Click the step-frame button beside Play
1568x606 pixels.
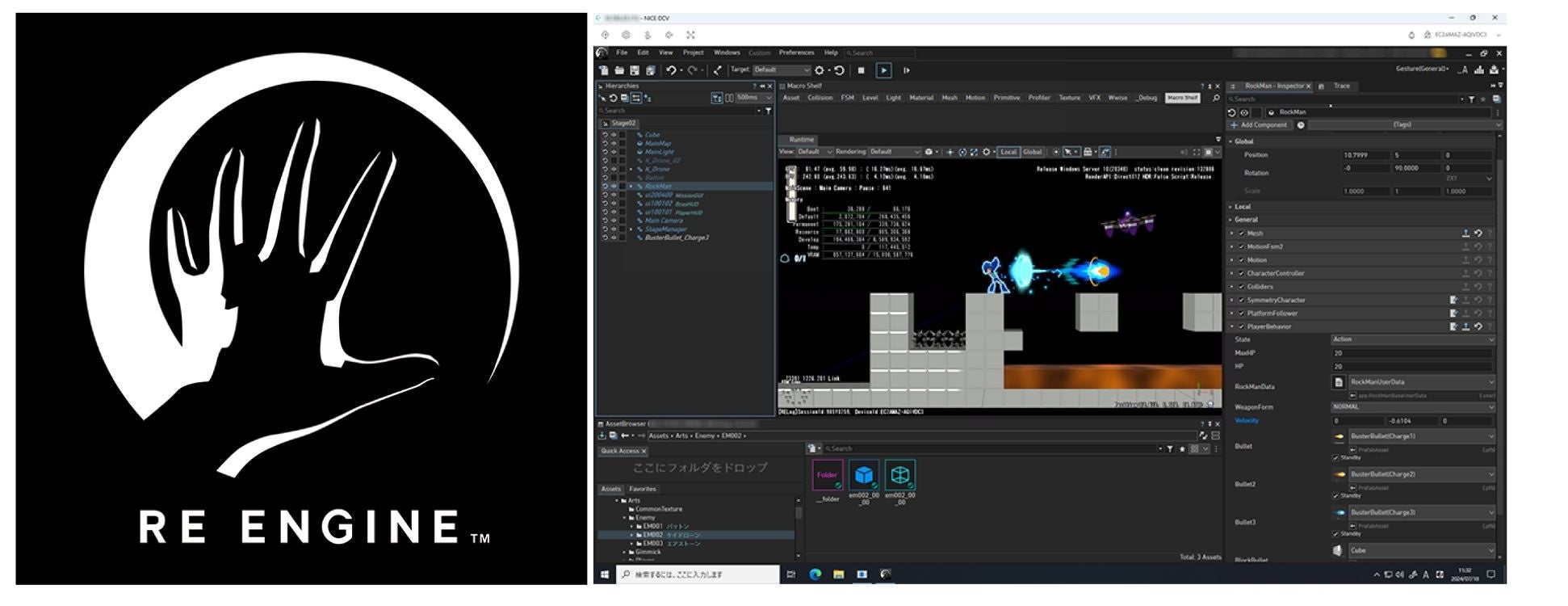pos(907,70)
